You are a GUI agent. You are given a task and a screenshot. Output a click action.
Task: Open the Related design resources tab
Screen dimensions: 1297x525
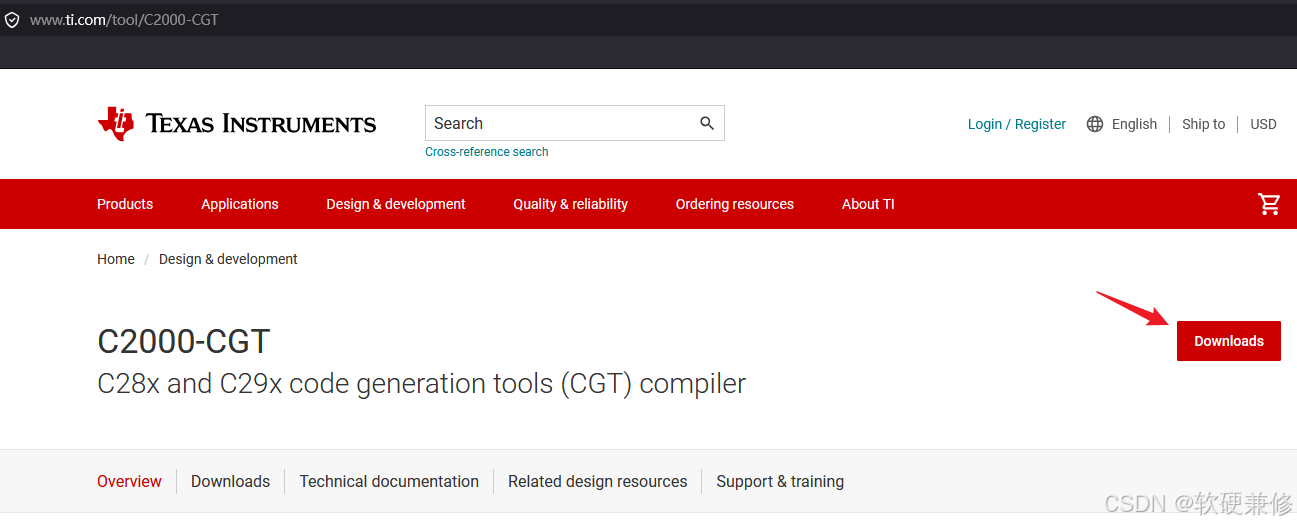click(x=598, y=481)
